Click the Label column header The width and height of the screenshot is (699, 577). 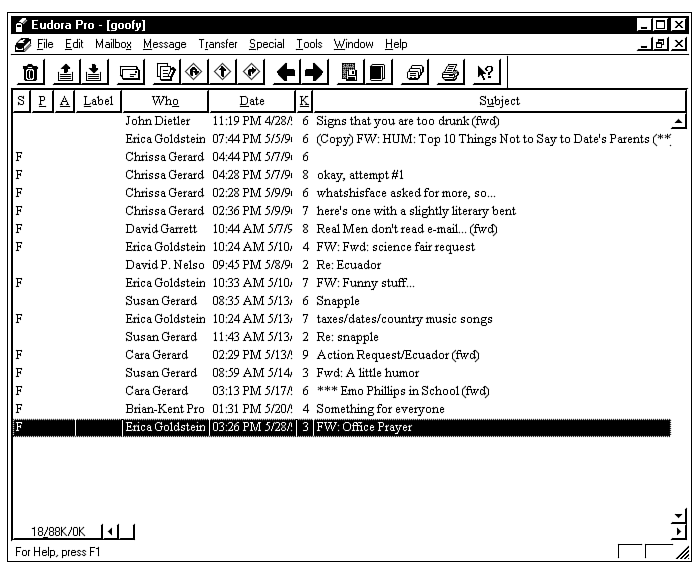98,101
